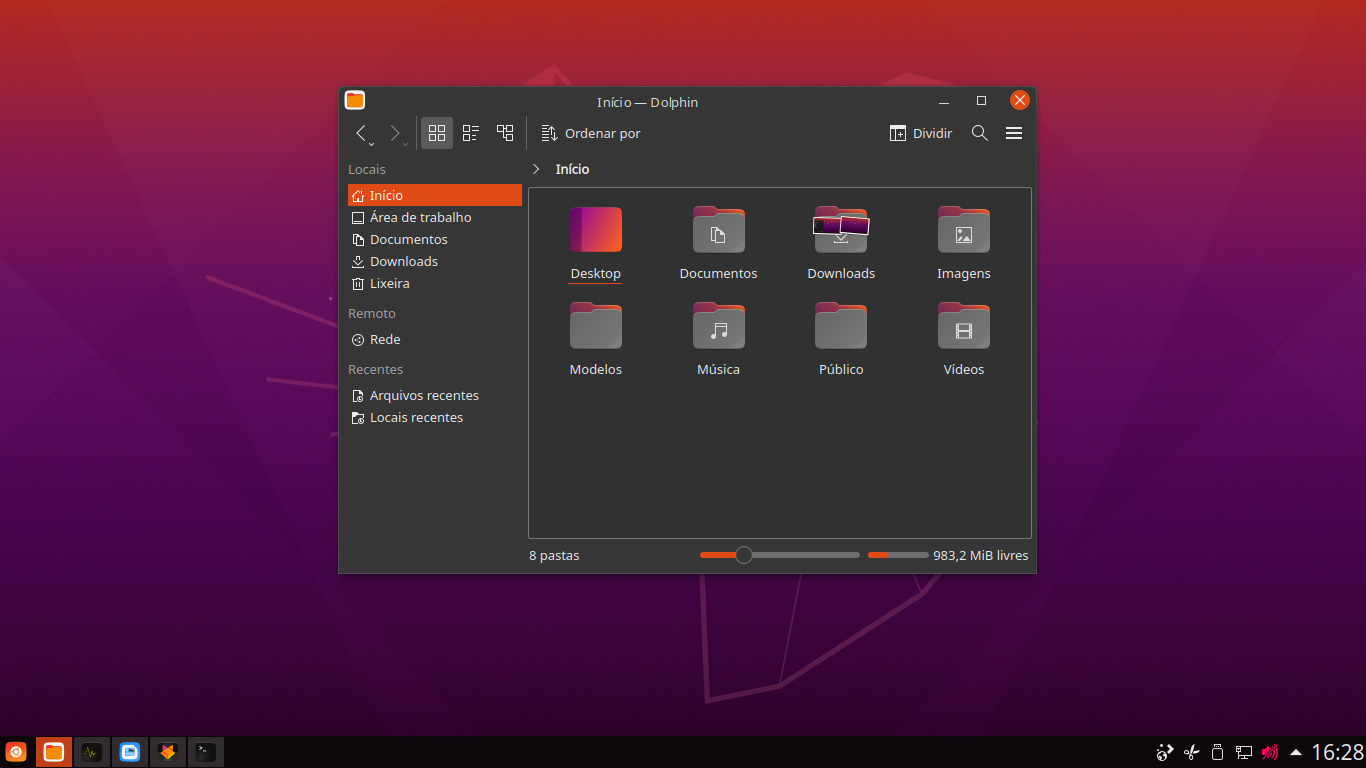Open the terminal from the taskbar
Screen dimensions: 1366x768
pyautogui.click(x=206, y=752)
